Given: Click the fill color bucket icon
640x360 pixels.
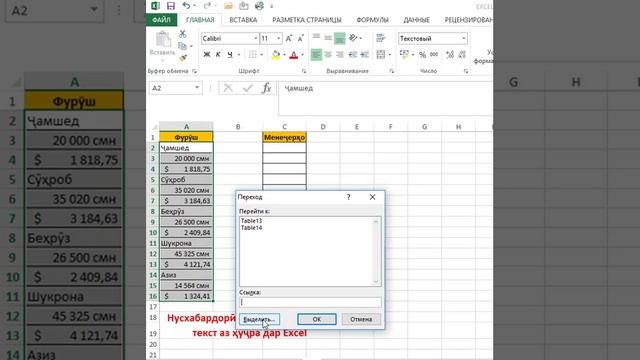Looking at the screenshot, I should [x=276, y=54].
